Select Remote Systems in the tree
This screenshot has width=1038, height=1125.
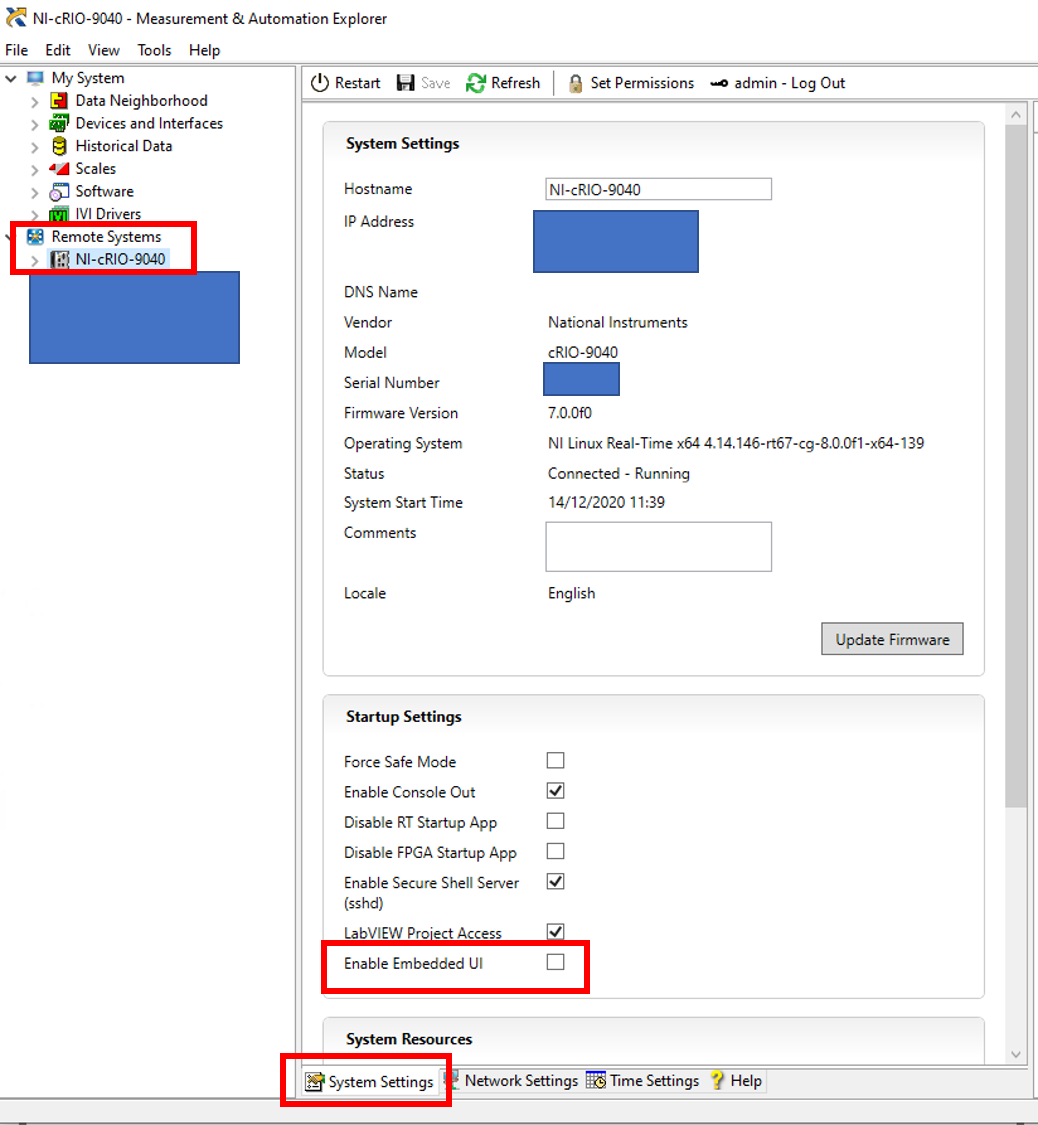[x=106, y=237]
